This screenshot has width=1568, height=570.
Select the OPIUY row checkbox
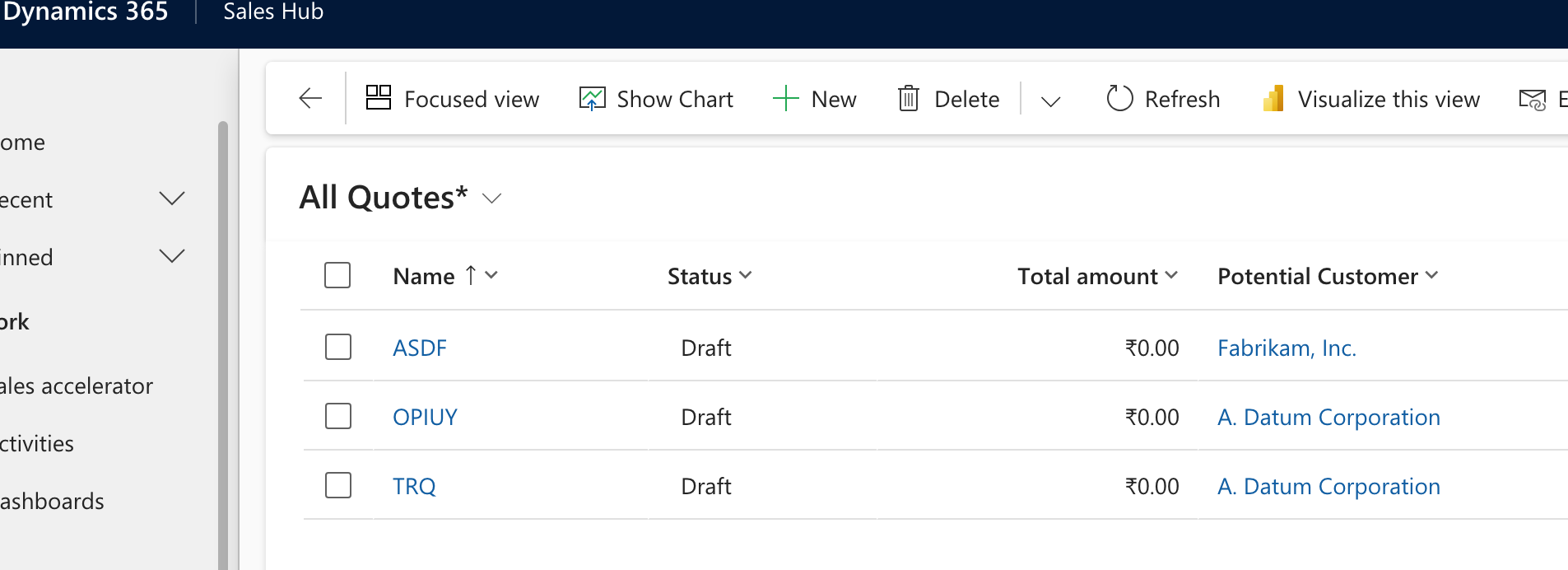tap(337, 416)
